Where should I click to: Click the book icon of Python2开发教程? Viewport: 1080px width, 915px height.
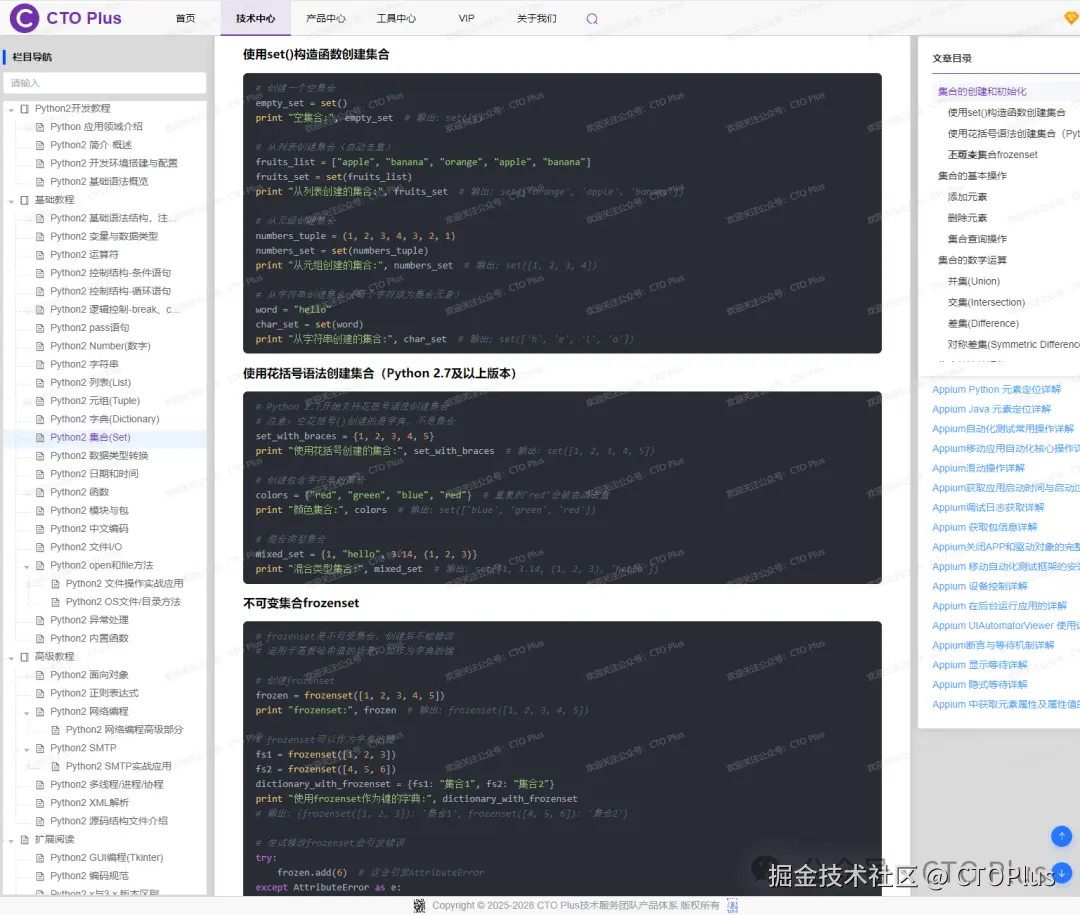25,108
